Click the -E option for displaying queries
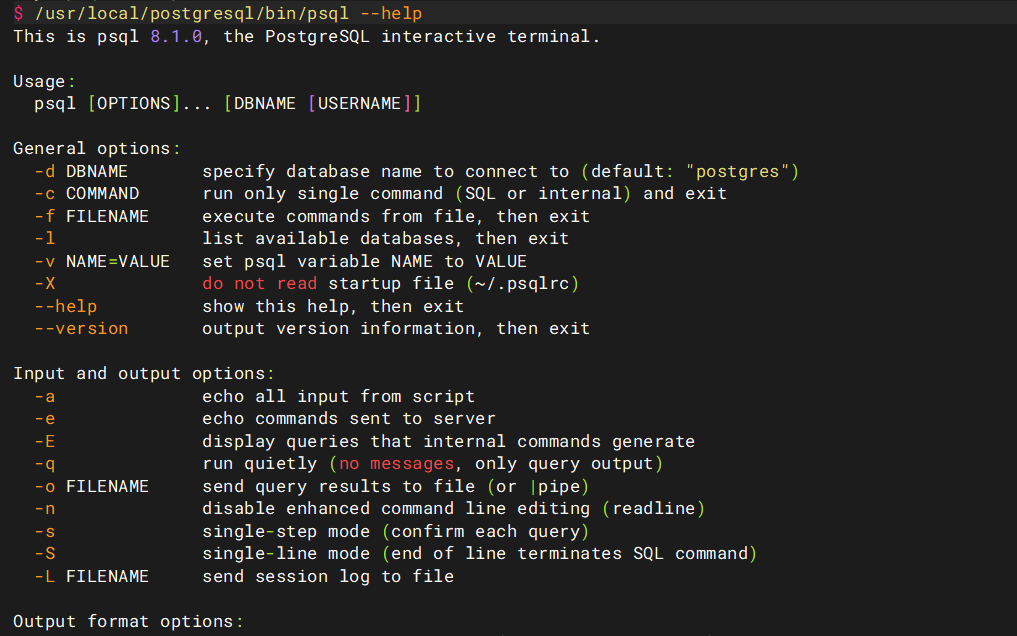This screenshot has width=1017, height=636. 44,441
